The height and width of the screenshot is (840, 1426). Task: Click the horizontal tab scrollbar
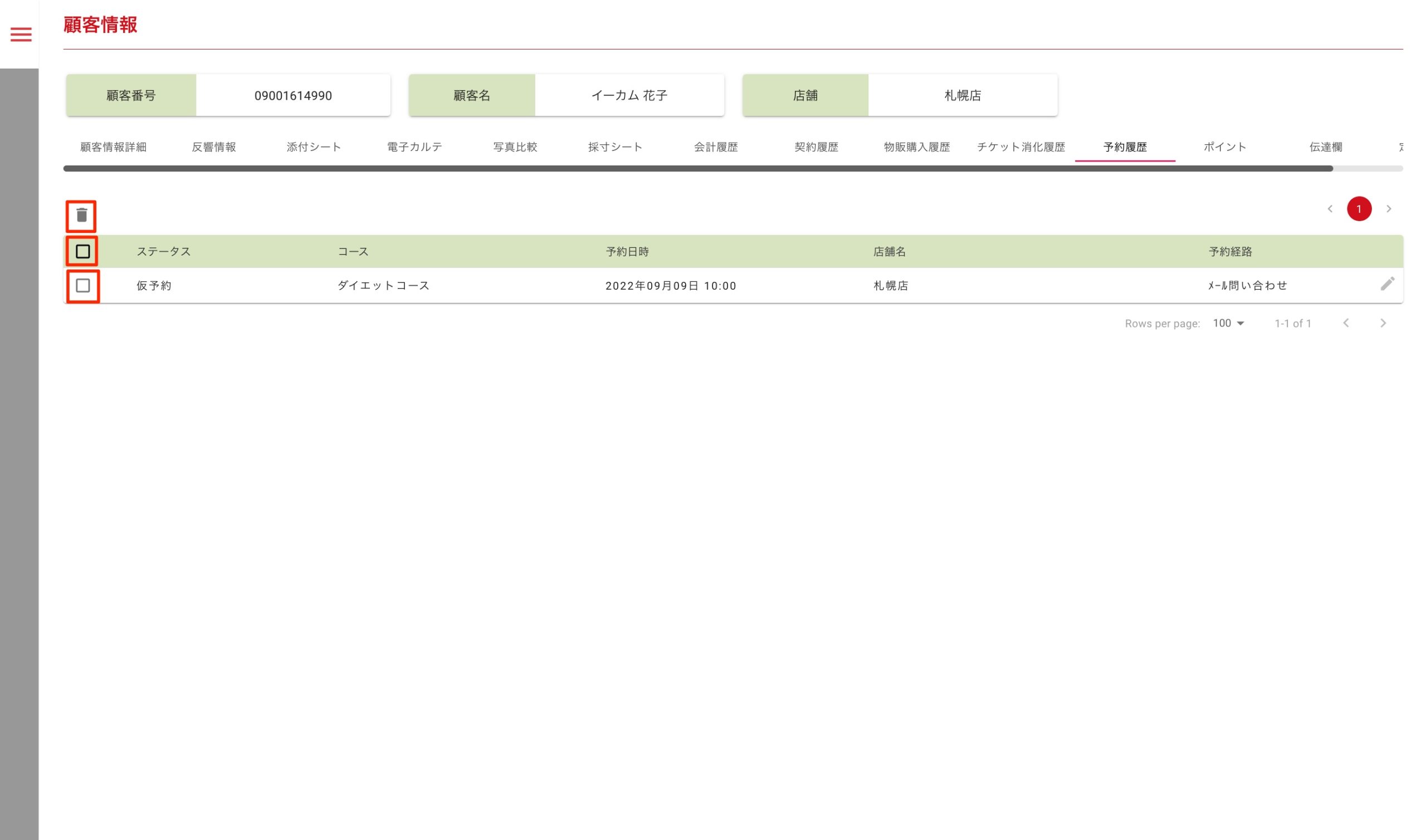(698, 168)
